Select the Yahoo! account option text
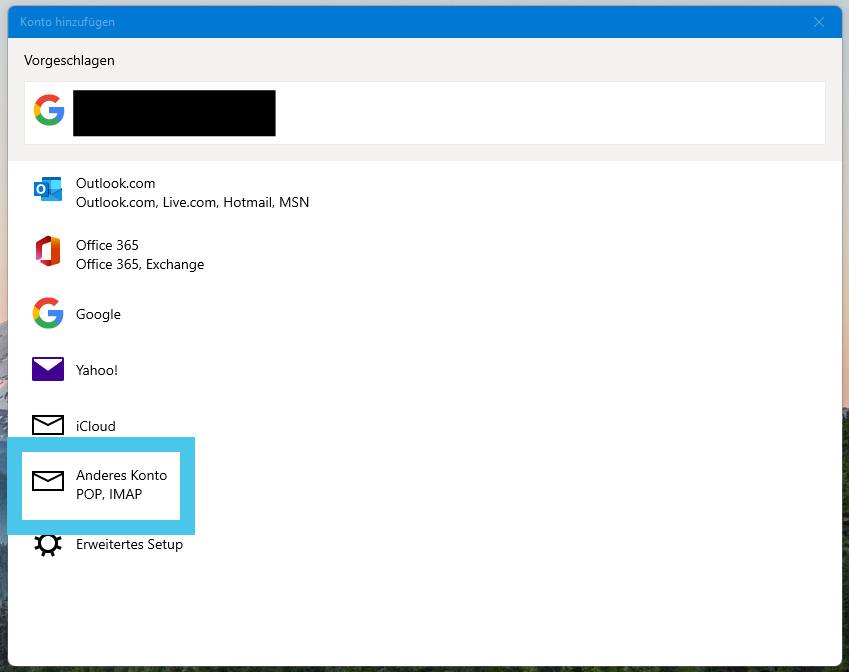This screenshot has width=849, height=672. coord(96,370)
